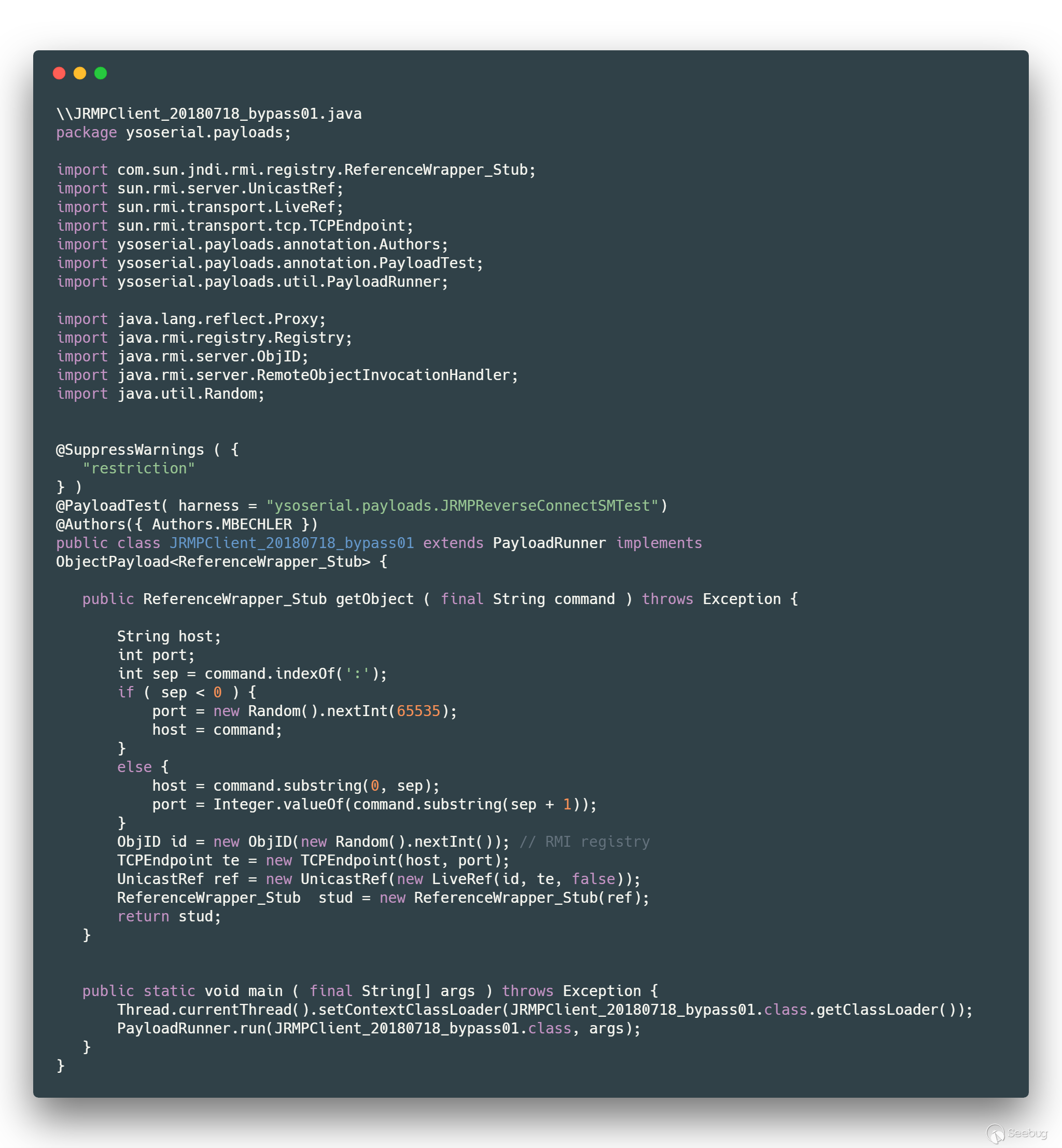Click the line creating new ReferenceWrapper_Stub(ref)
Image resolution: width=1062 pixels, height=1148 pixels.
coord(383,898)
